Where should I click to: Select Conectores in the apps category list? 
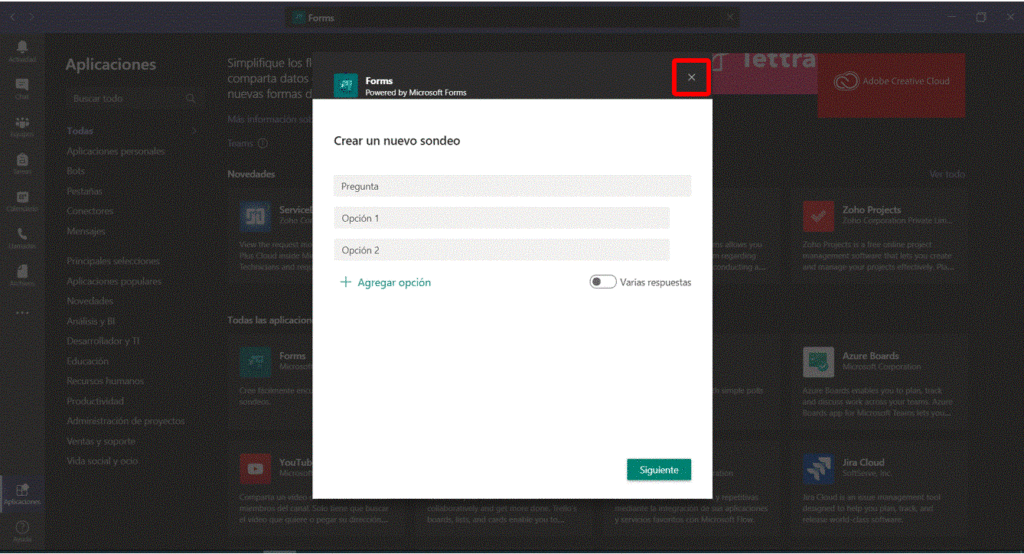pyautogui.click(x=90, y=211)
